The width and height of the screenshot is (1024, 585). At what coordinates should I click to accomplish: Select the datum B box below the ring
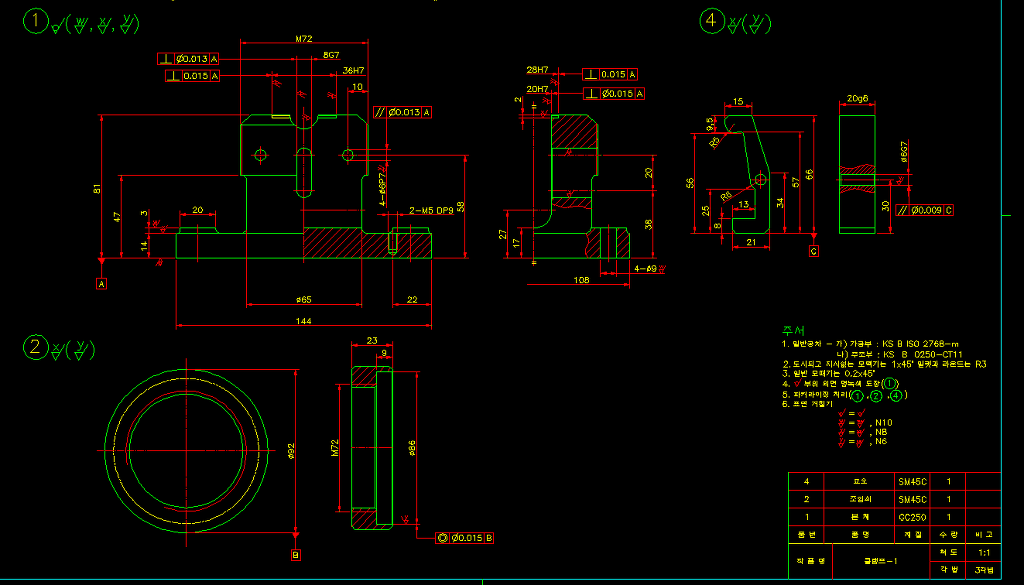coord(296,555)
